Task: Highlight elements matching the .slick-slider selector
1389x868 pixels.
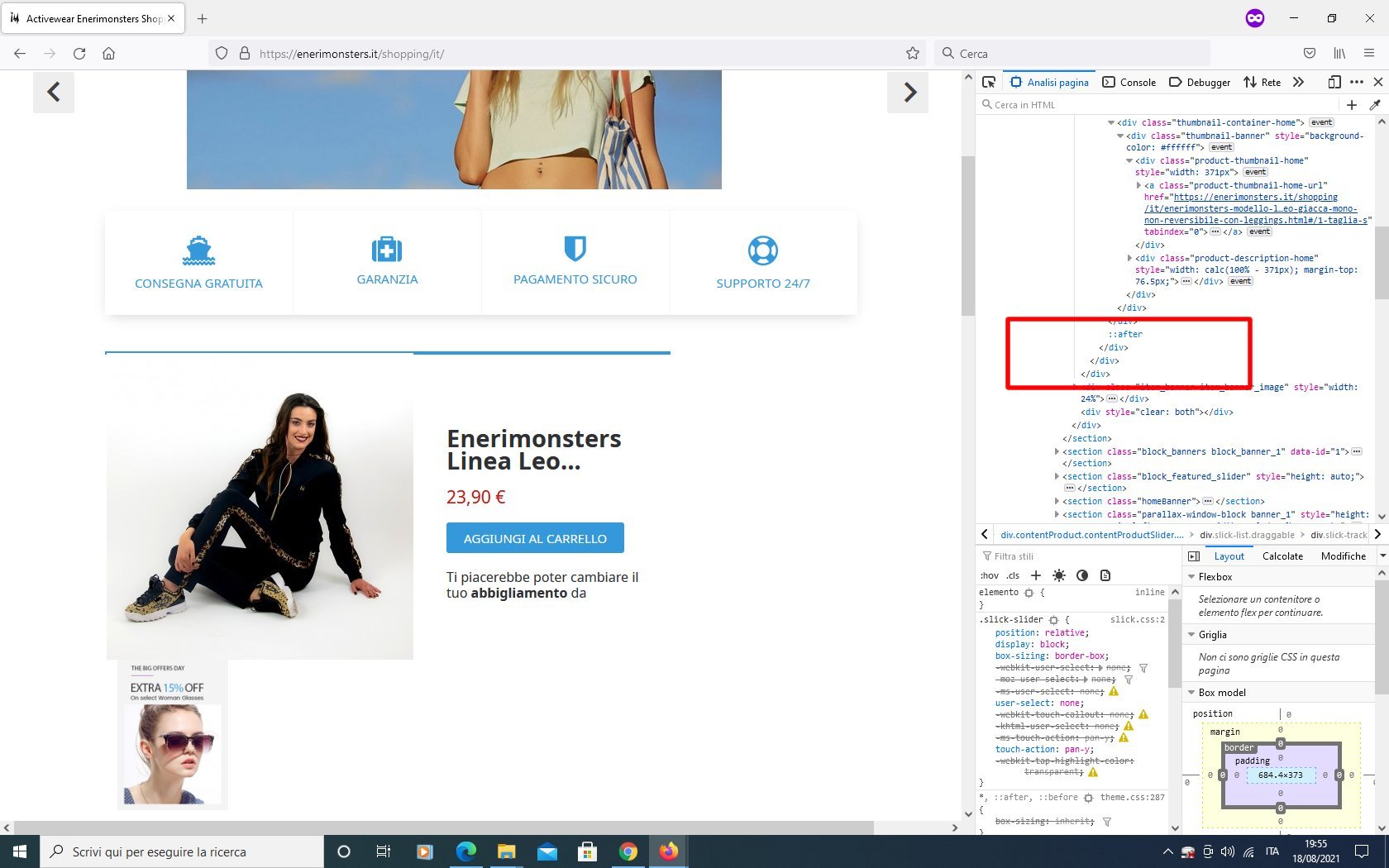Action: 1053,619
